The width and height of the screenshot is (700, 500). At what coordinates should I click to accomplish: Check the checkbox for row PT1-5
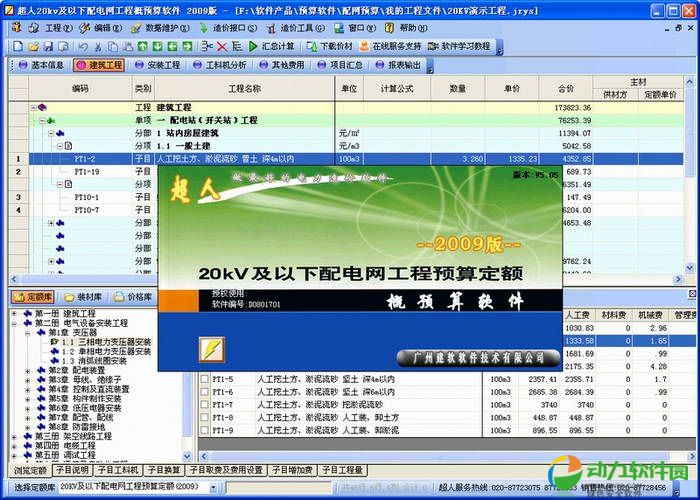coord(205,379)
